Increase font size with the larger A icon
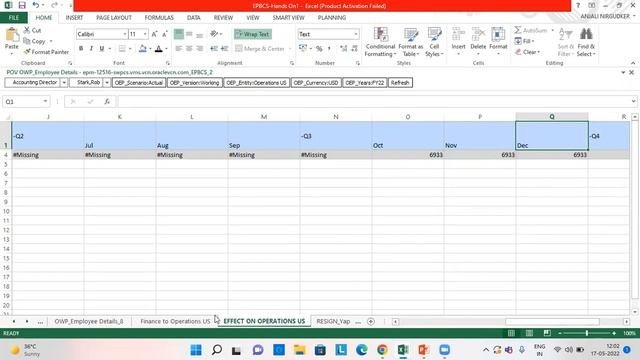Viewport: 640px width, 360px height. pyautogui.click(x=154, y=34)
